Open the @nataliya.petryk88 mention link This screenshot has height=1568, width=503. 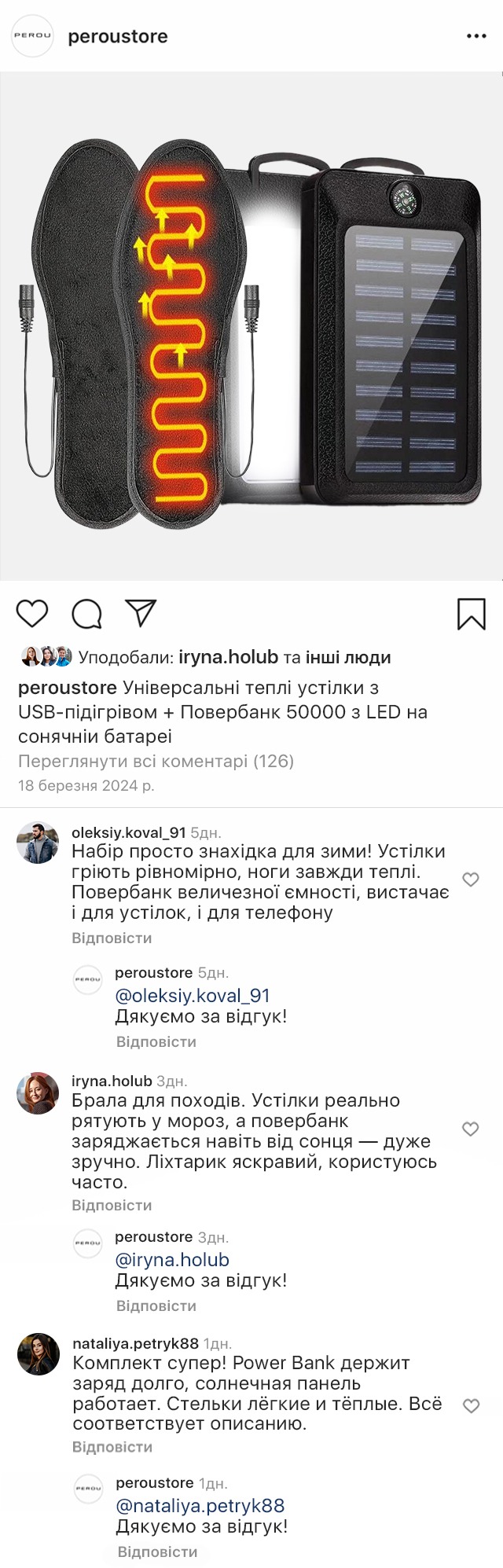click(x=200, y=1506)
